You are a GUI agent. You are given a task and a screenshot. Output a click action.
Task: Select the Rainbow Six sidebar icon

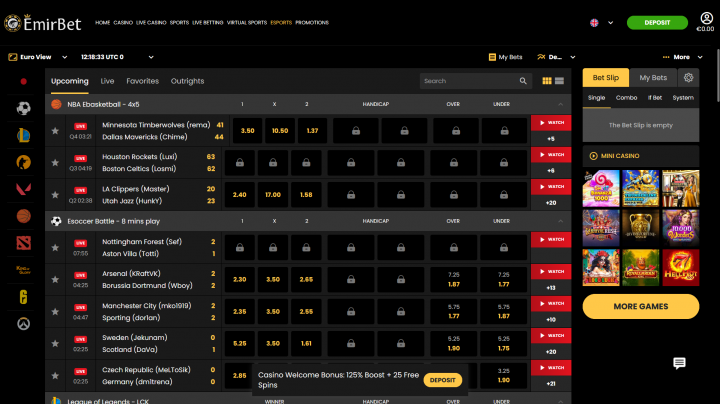tap(23, 297)
